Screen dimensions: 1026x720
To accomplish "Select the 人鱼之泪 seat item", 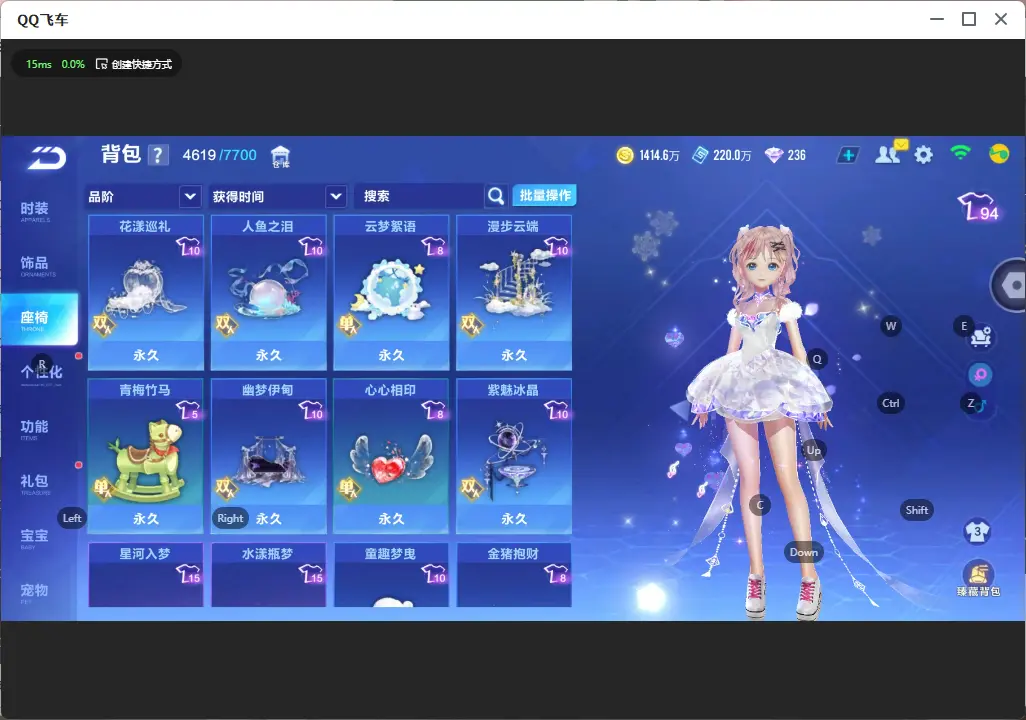I will click(x=268, y=293).
